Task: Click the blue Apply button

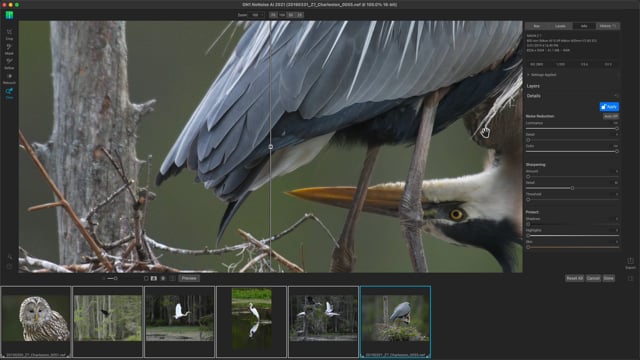Action: (x=609, y=107)
